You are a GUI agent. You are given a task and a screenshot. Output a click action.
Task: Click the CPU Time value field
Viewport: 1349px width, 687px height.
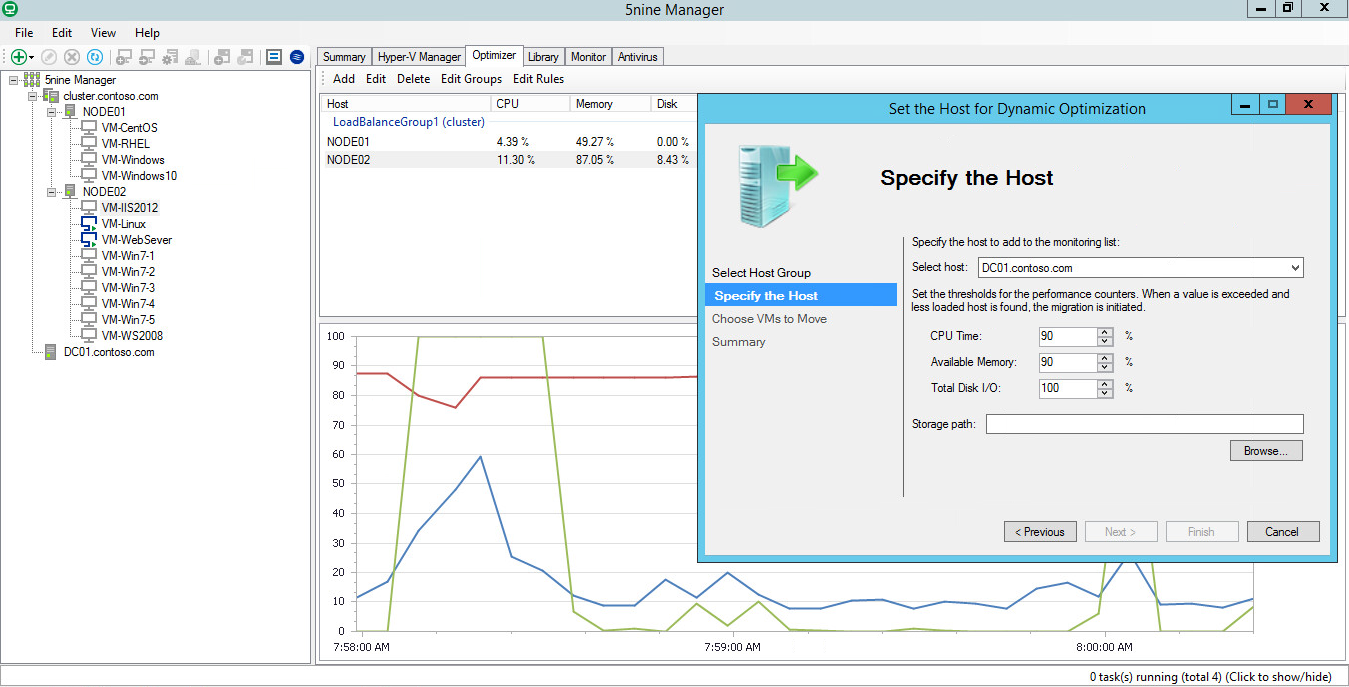coord(1067,337)
